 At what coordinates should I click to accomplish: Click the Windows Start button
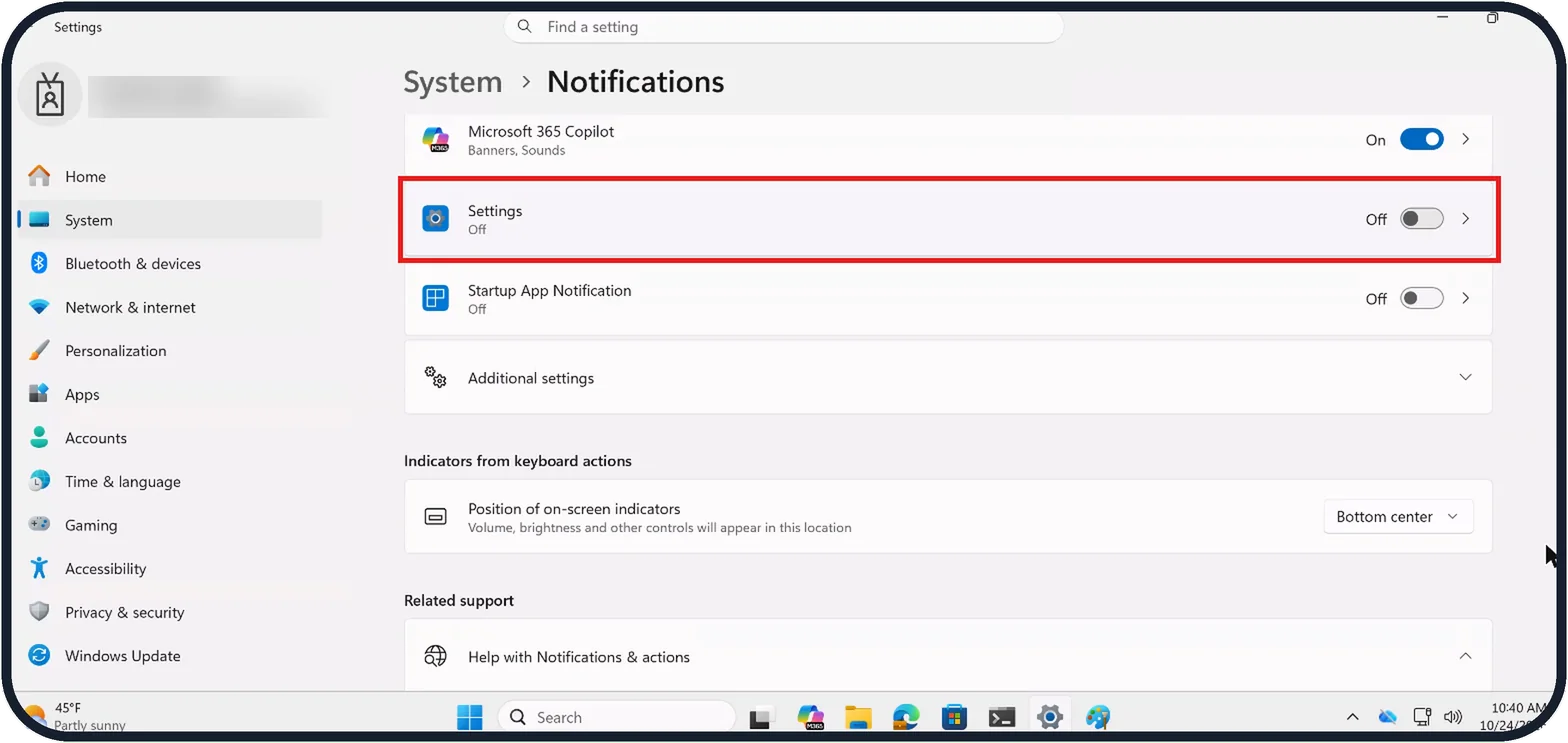(470, 717)
